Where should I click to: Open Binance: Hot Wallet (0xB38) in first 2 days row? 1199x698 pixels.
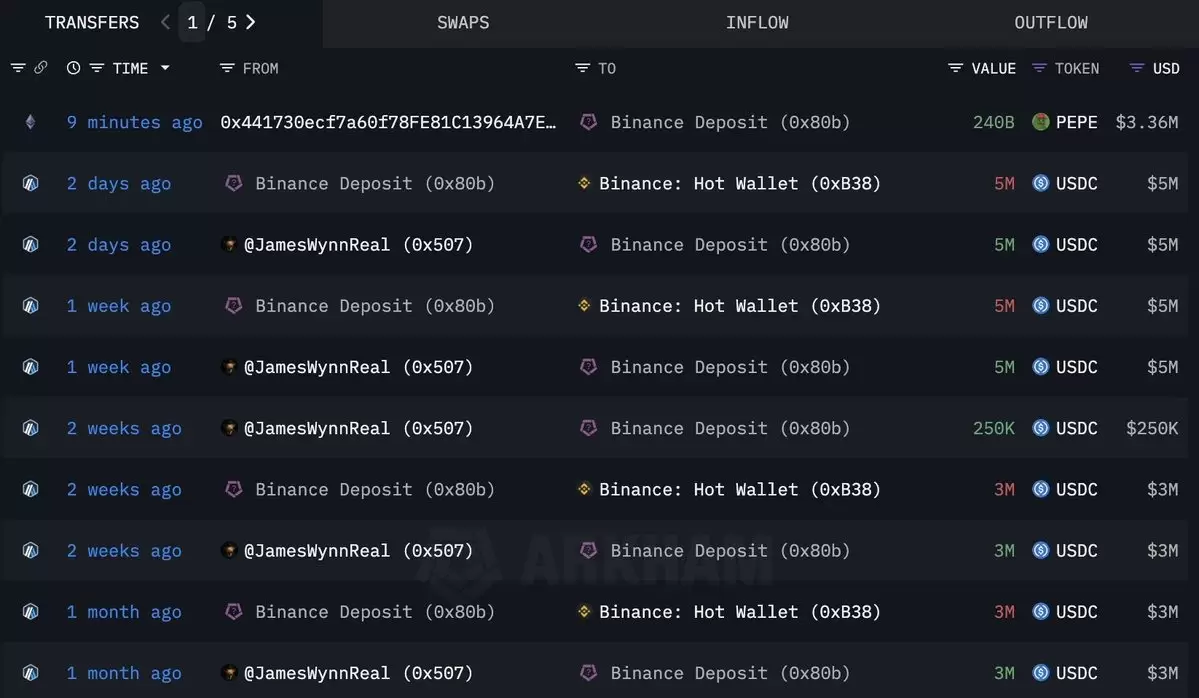pos(739,183)
